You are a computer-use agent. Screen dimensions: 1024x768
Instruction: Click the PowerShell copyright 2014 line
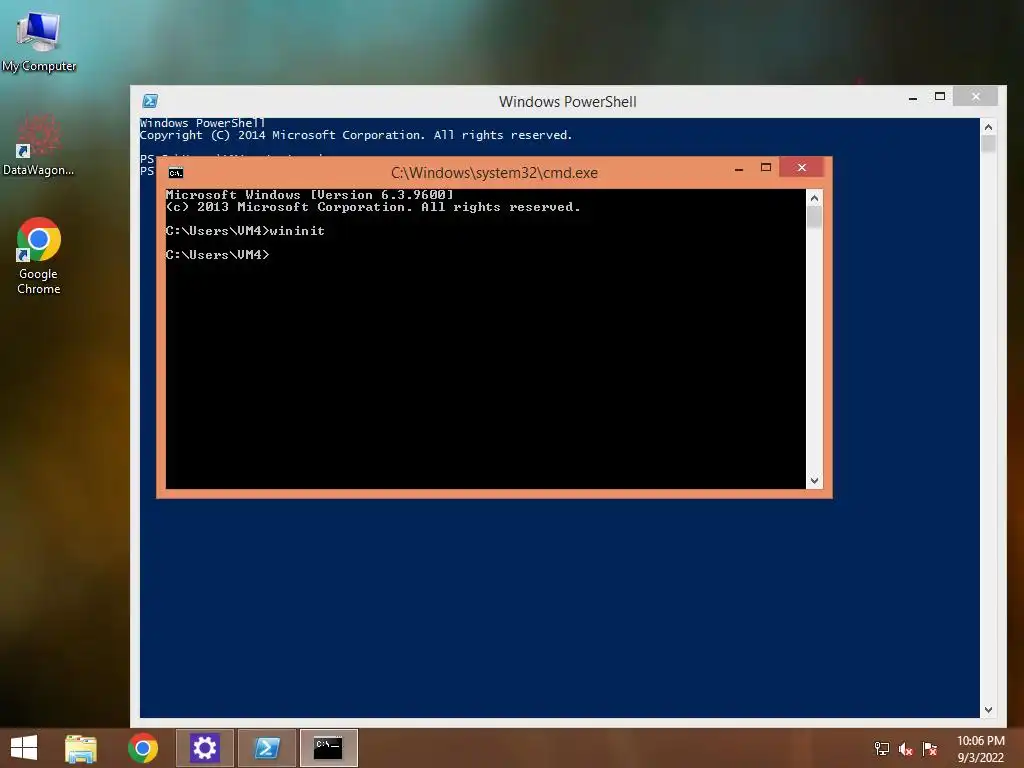[356, 135]
